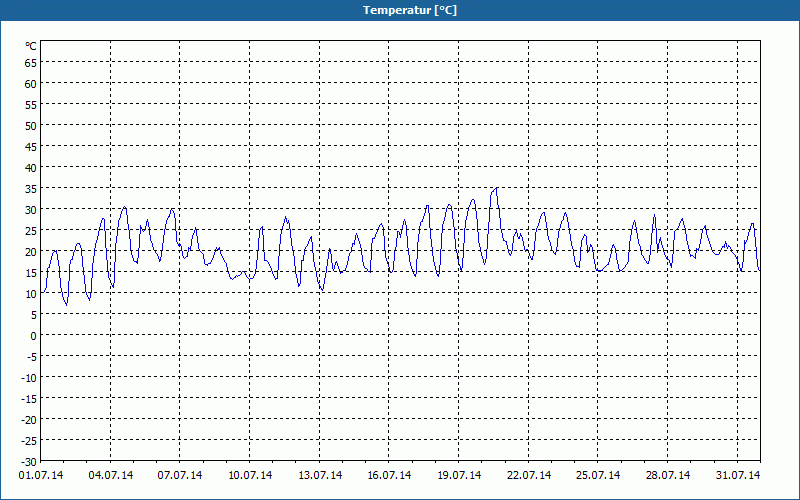Click the 50 y-axis label
The width and height of the screenshot is (800, 500).
point(31,126)
